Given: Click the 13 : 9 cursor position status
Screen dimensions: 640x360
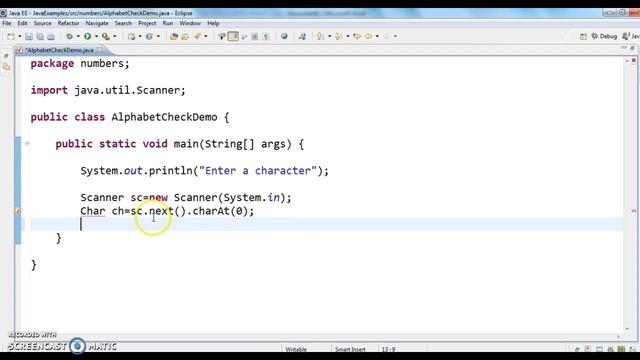Looking at the screenshot, I should (389, 349).
